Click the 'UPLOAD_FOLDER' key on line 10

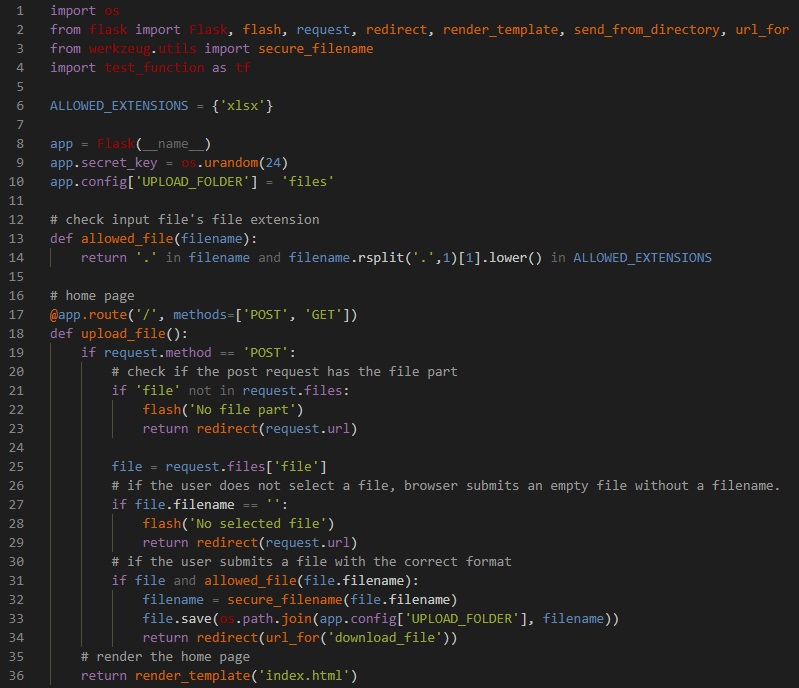(193, 181)
